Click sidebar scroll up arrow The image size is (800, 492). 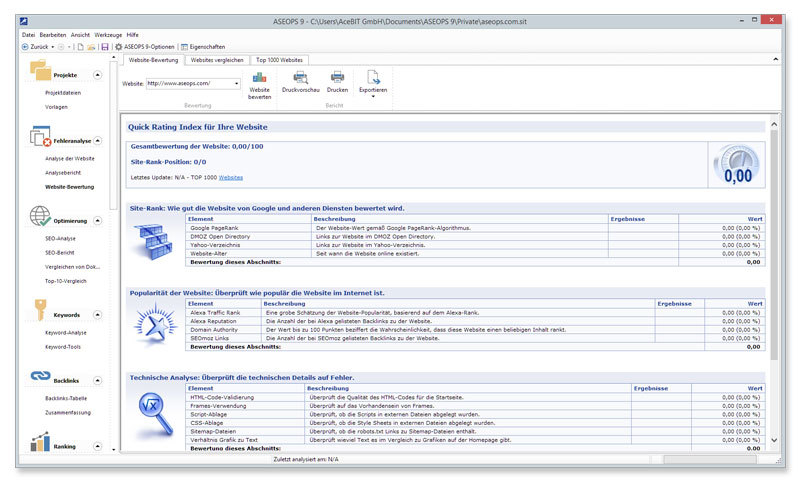[113, 58]
